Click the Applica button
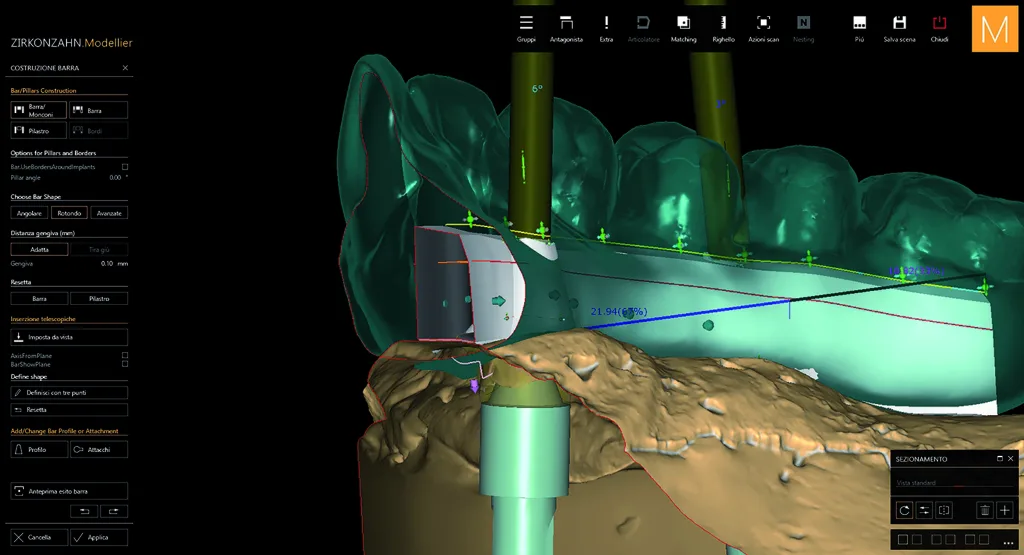Image resolution: width=1024 pixels, height=555 pixels. tap(99, 537)
